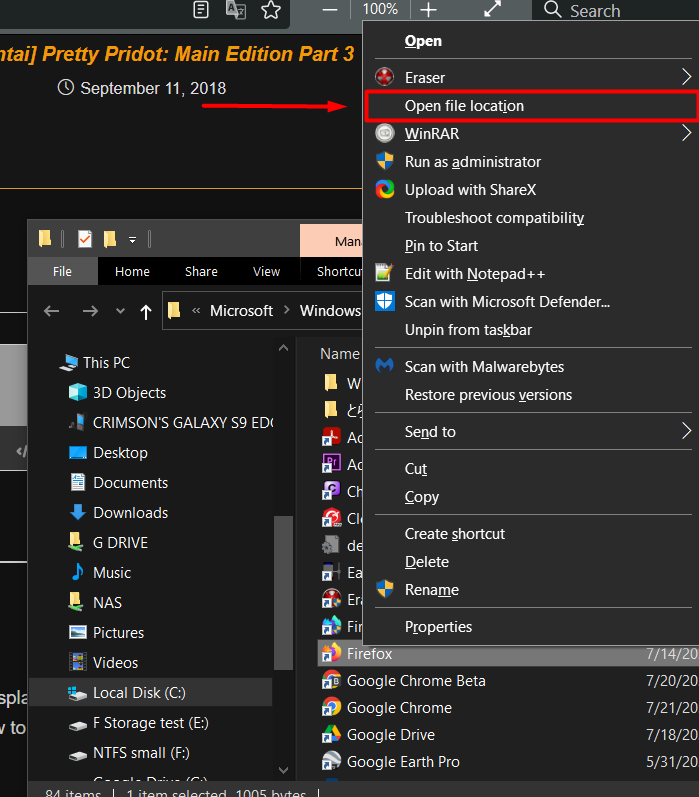Select Local Disk (C:) in navigation pane

coord(139,692)
